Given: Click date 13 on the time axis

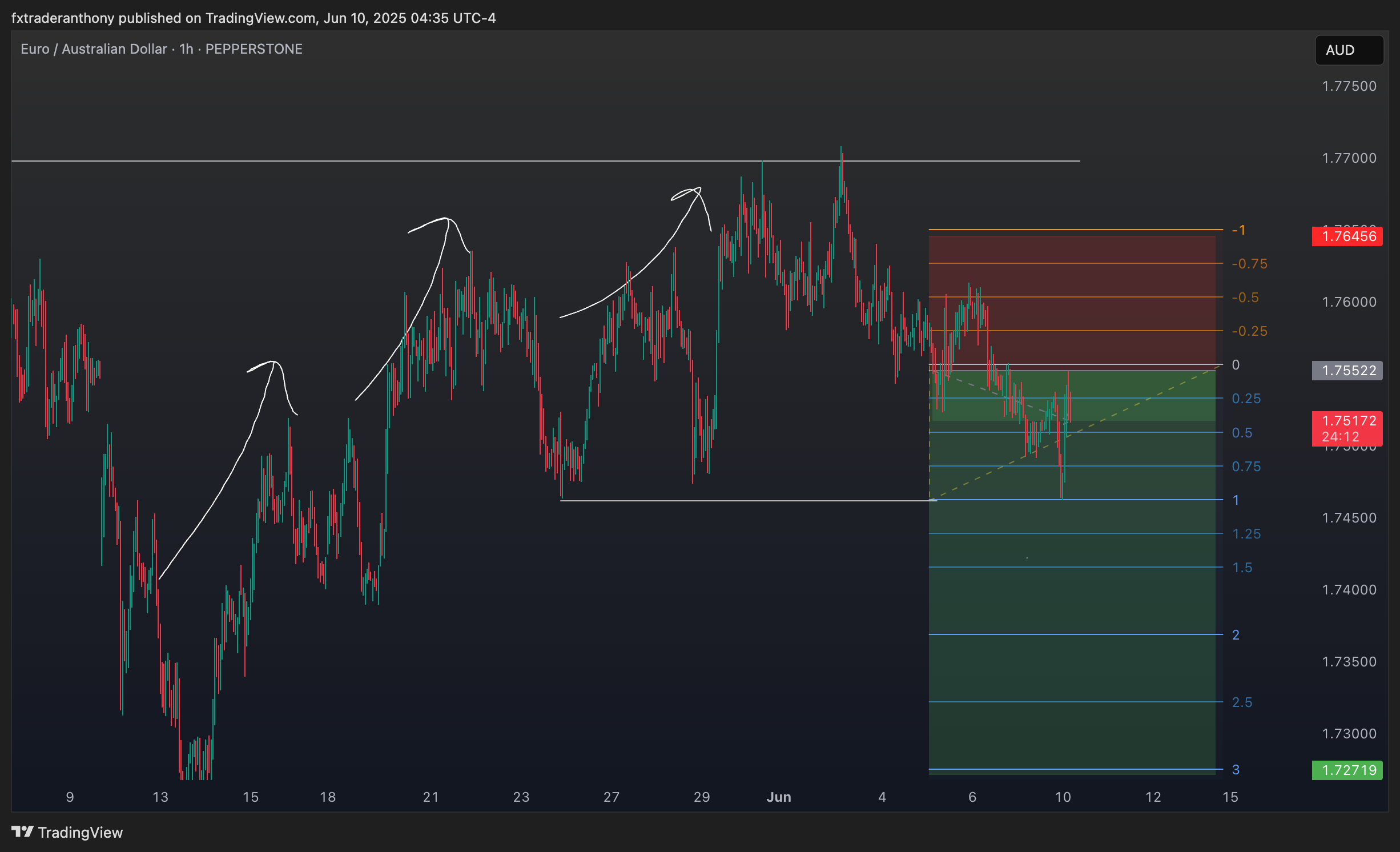Looking at the screenshot, I should click(x=160, y=797).
